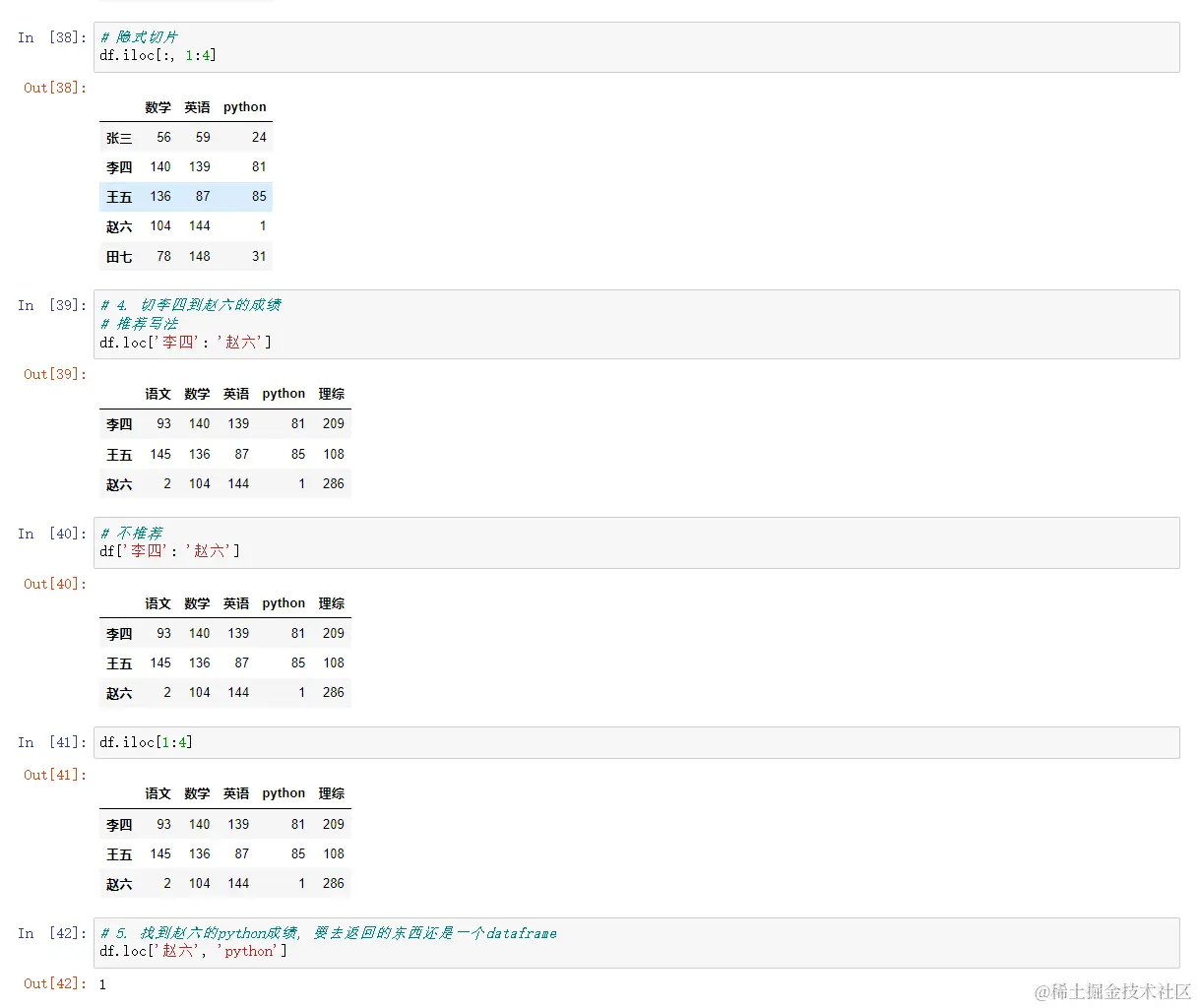
Task: Click the result value 1 beside Out[42]
Action: click(x=102, y=984)
